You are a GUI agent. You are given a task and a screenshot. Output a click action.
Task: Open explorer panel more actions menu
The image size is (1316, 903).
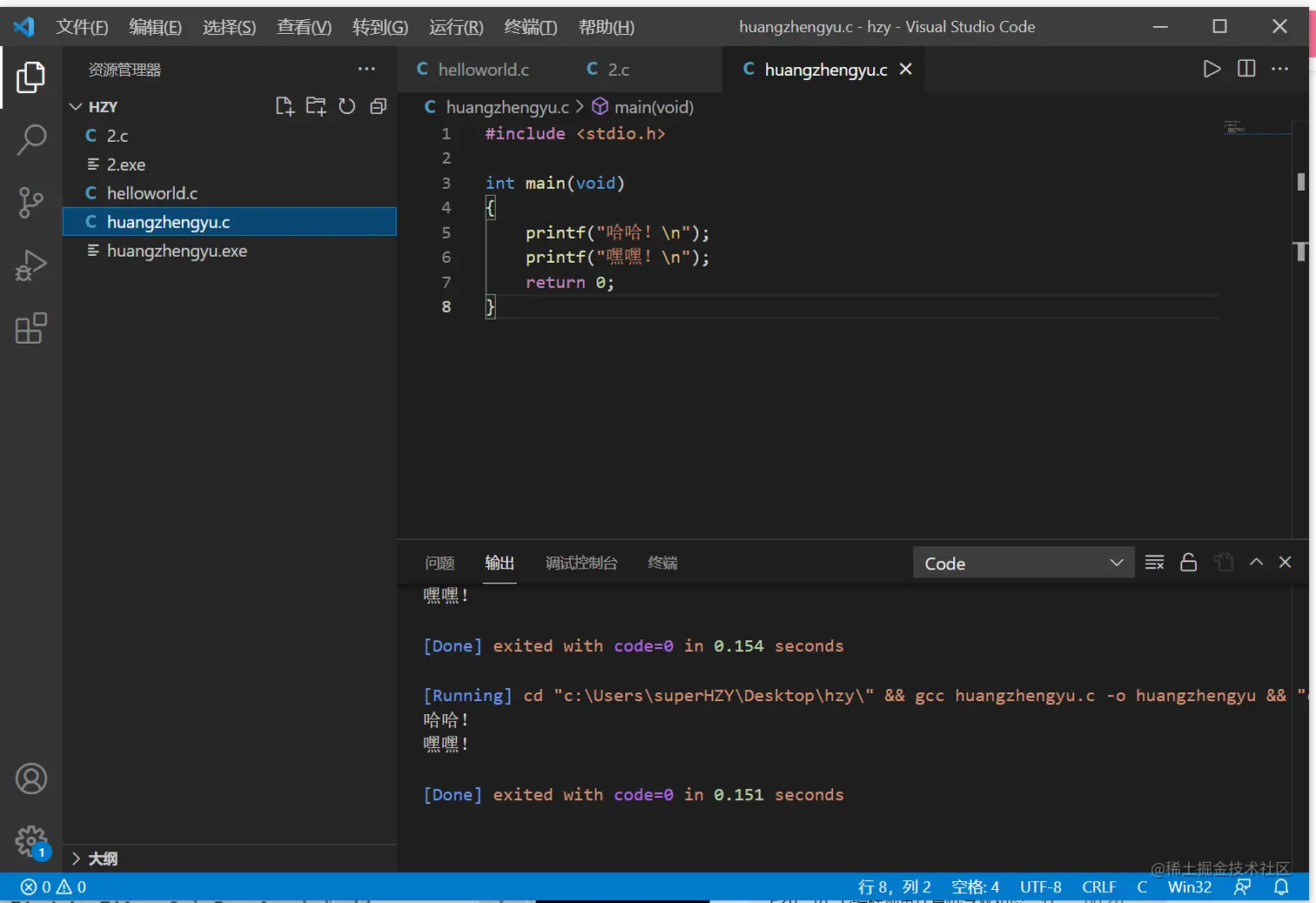pos(366,69)
